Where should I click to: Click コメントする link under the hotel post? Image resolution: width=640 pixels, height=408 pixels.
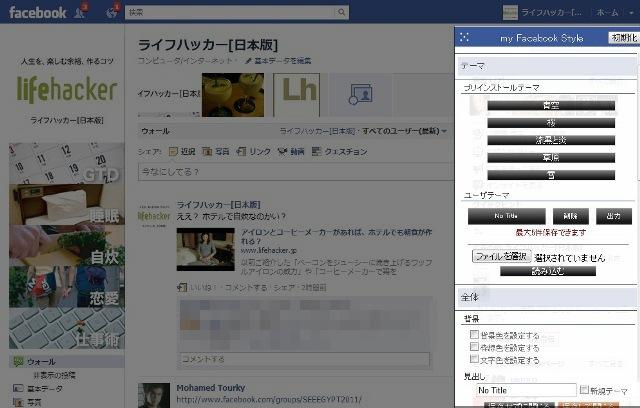246,287
